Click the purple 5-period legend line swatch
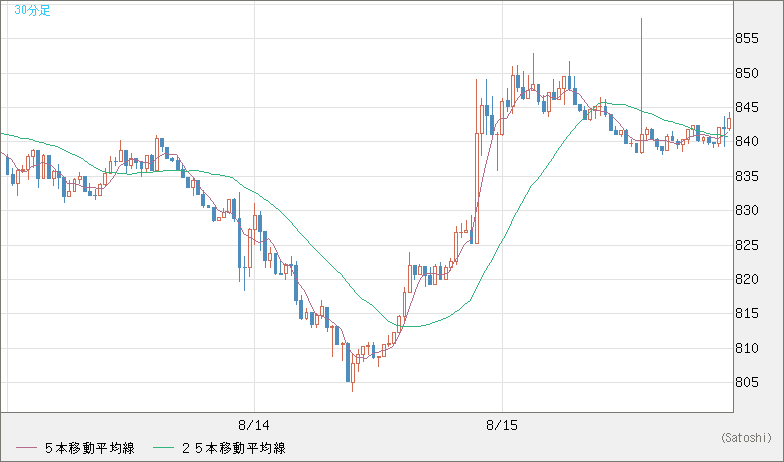The height and width of the screenshot is (462, 784). pos(26,448)
